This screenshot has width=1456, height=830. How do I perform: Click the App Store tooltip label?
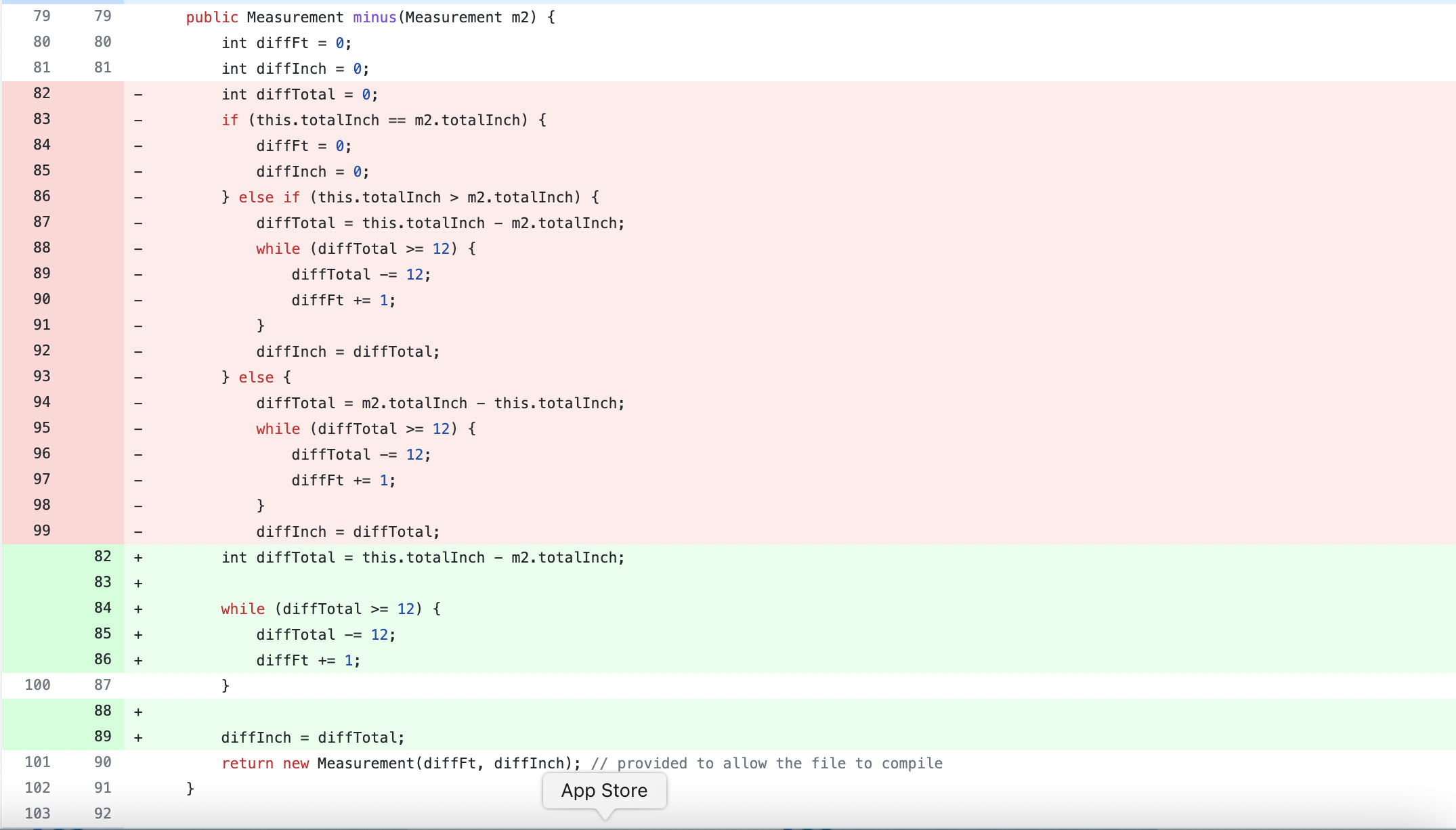tap(604, 791)
